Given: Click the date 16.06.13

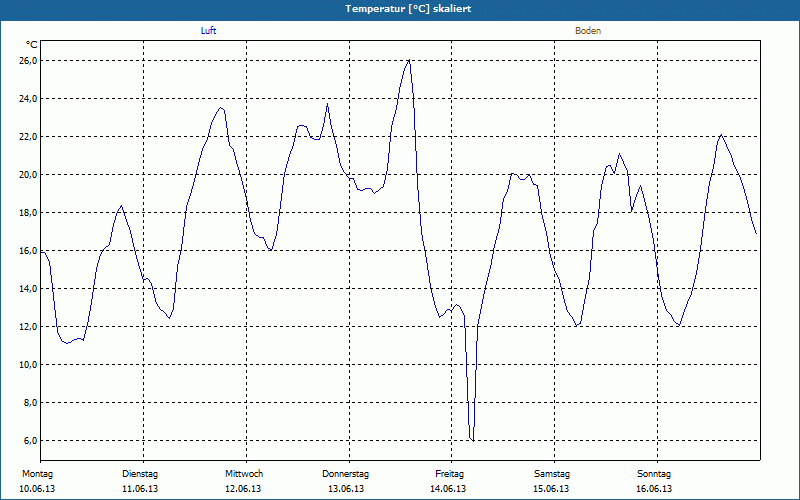Looking at the screenshot, I should pyautogui.click(x=654, y=489).
